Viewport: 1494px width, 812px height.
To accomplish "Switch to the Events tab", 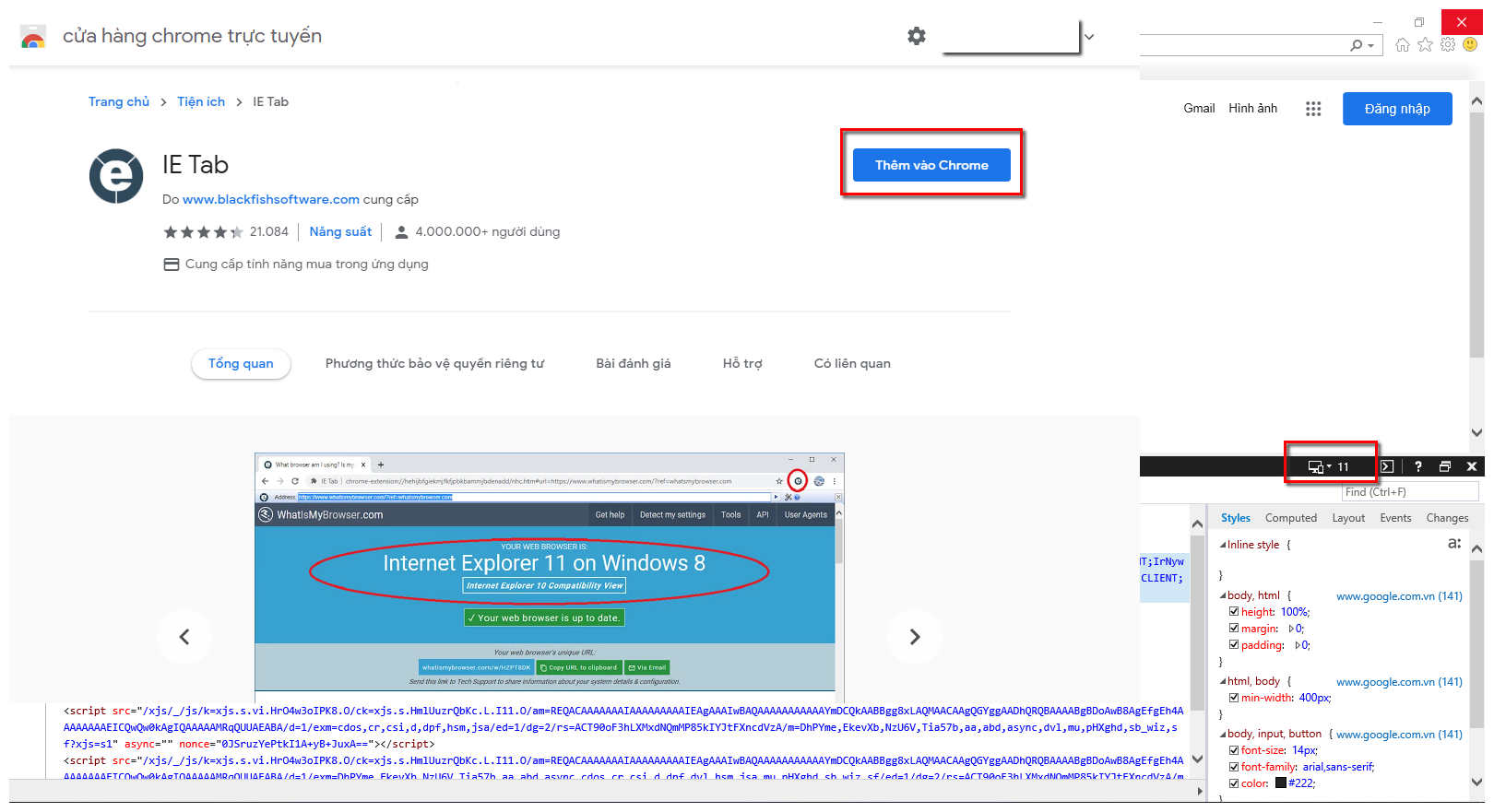I will click(x=1395, y=518).
